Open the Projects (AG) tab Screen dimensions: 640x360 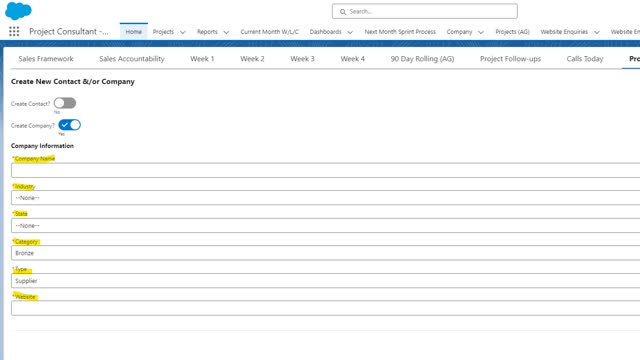(x=512, y=31)
